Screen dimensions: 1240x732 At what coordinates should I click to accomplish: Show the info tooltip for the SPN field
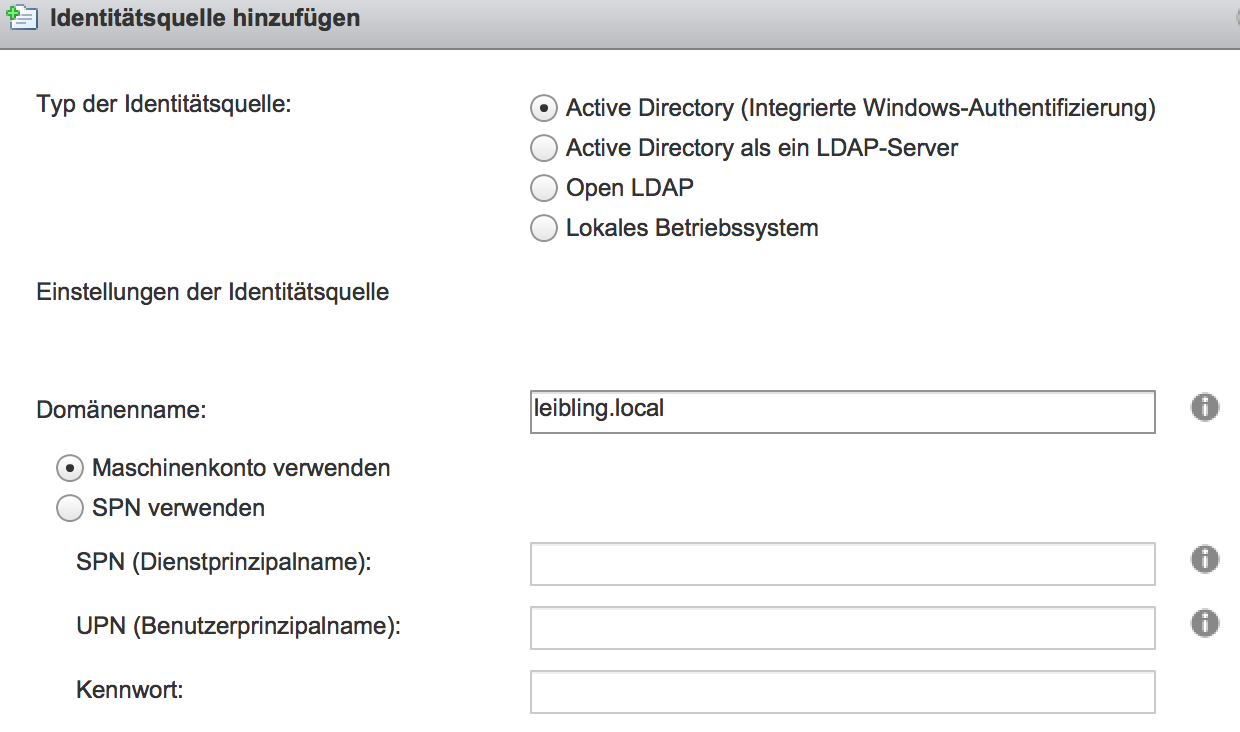[1205, 559]
